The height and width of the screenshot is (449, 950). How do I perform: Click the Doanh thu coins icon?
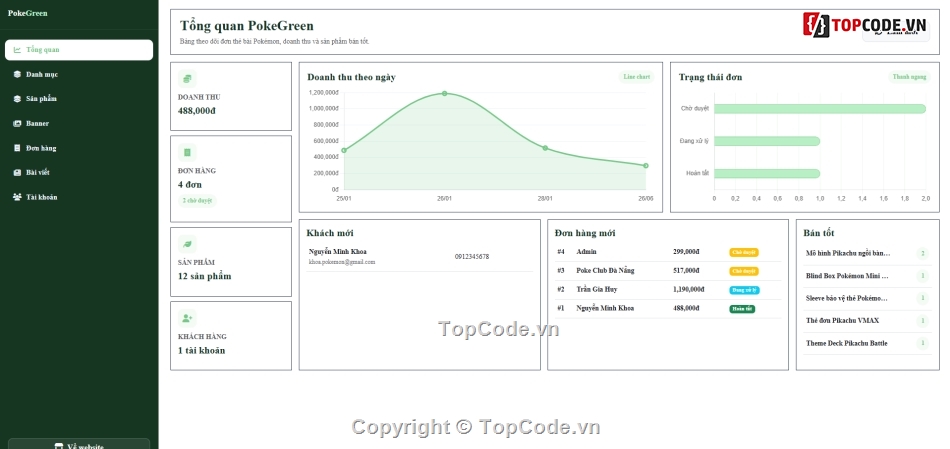(187, 79)
